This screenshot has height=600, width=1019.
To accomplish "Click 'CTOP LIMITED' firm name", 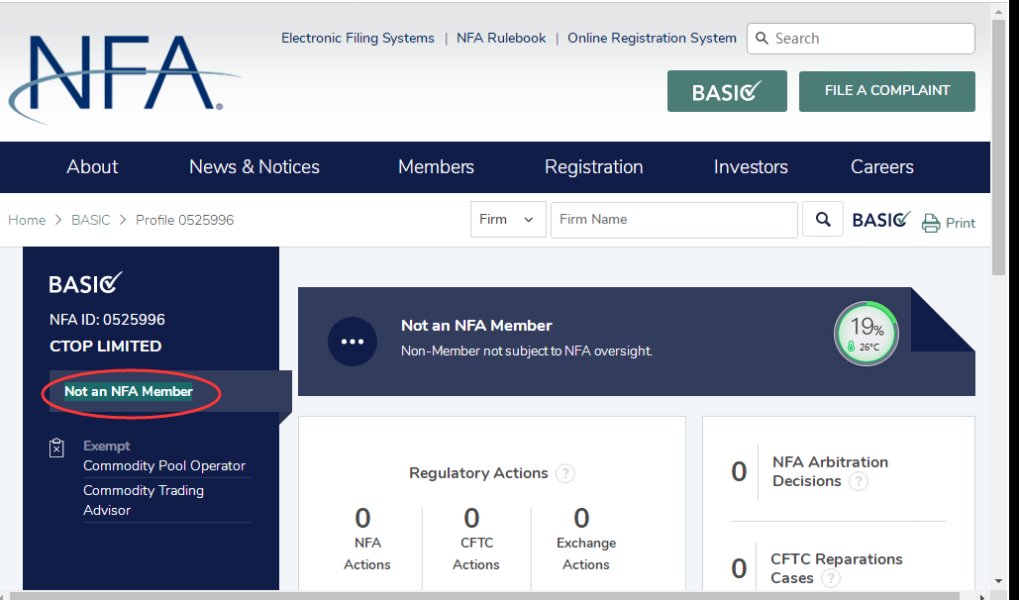I will (x=105, y=346).
